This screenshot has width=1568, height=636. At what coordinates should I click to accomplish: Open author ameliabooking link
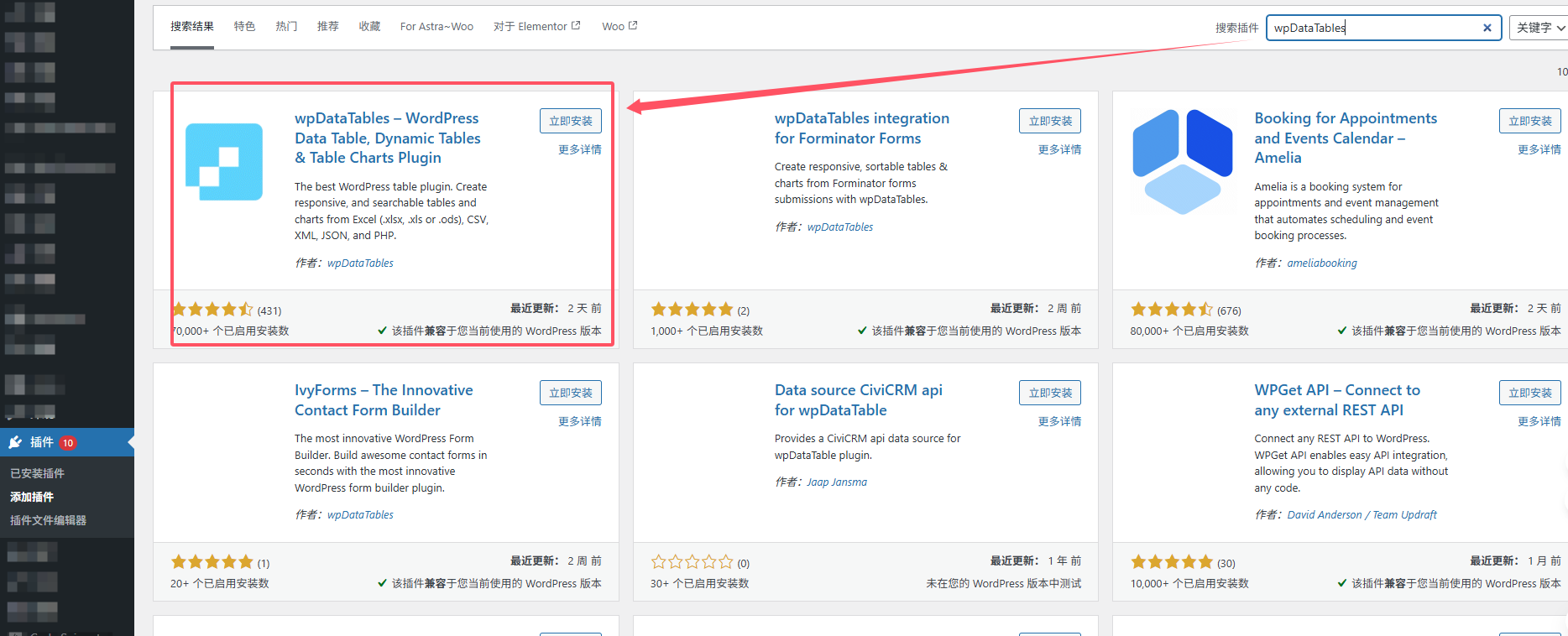click(x=1322, y=263)
